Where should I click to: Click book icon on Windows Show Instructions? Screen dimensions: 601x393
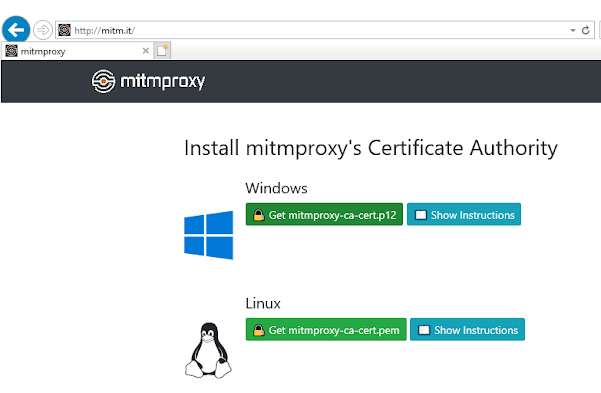(421, 215)
